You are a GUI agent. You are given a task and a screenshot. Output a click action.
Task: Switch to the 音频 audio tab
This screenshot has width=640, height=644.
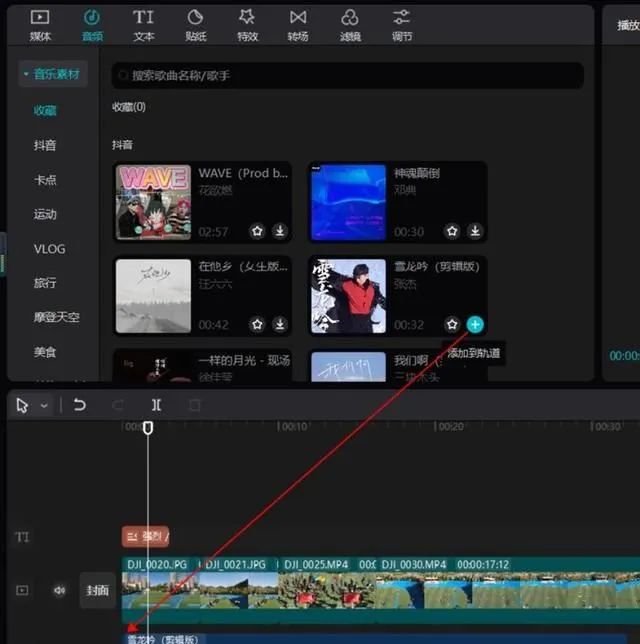(92, 25)
